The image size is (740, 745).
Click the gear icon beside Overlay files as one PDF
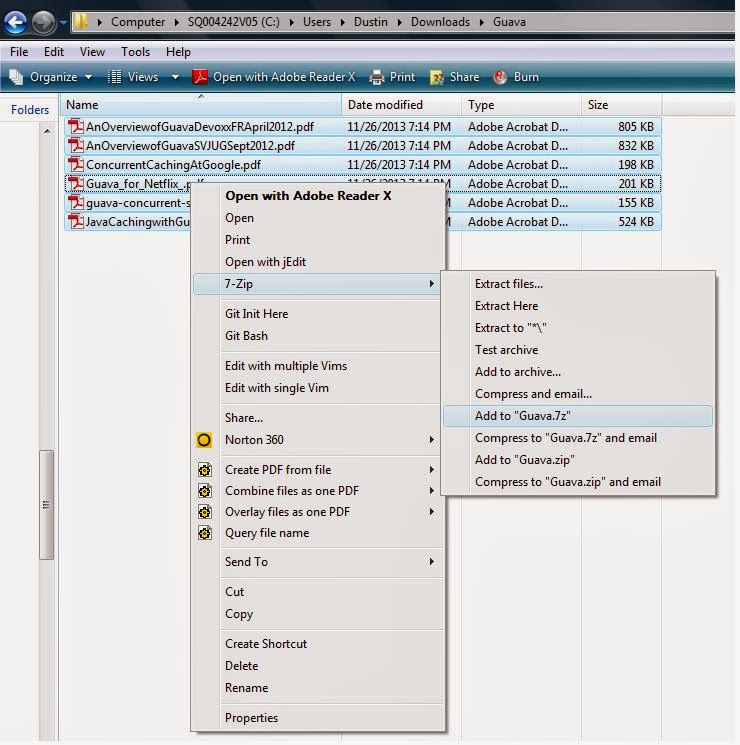[x=204, y=512]
